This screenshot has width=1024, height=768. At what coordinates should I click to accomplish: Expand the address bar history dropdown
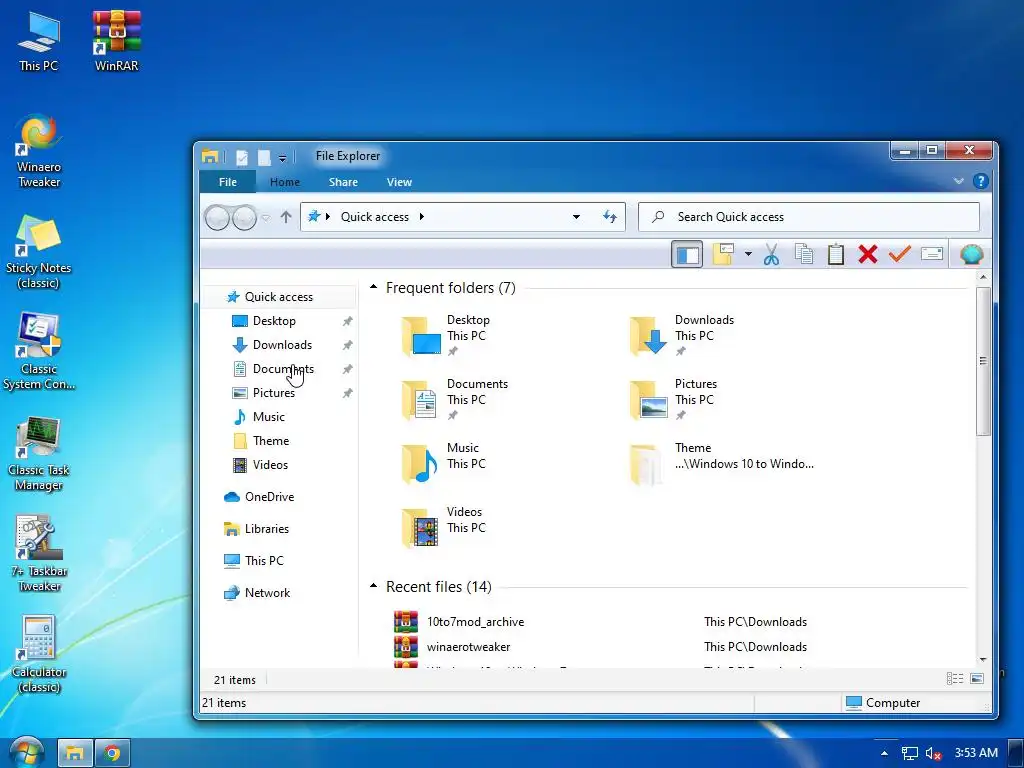pos(576,217)
